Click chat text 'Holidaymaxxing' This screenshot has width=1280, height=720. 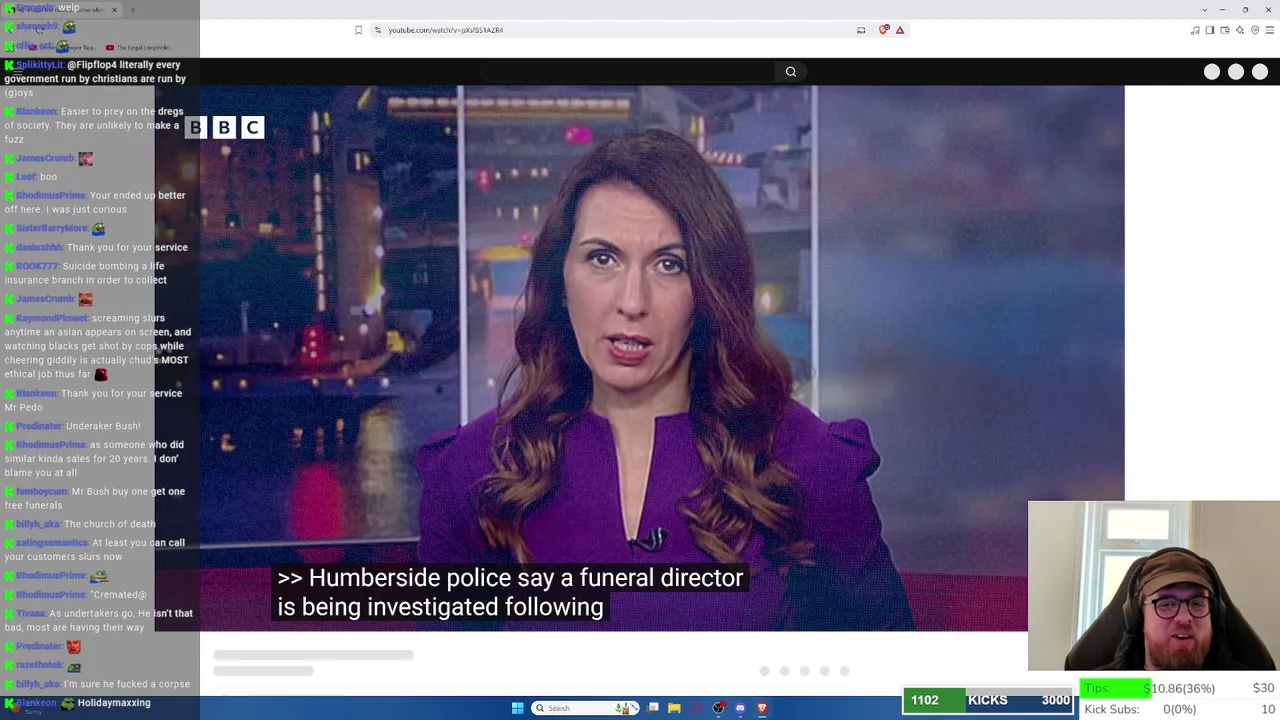[114, 703]
